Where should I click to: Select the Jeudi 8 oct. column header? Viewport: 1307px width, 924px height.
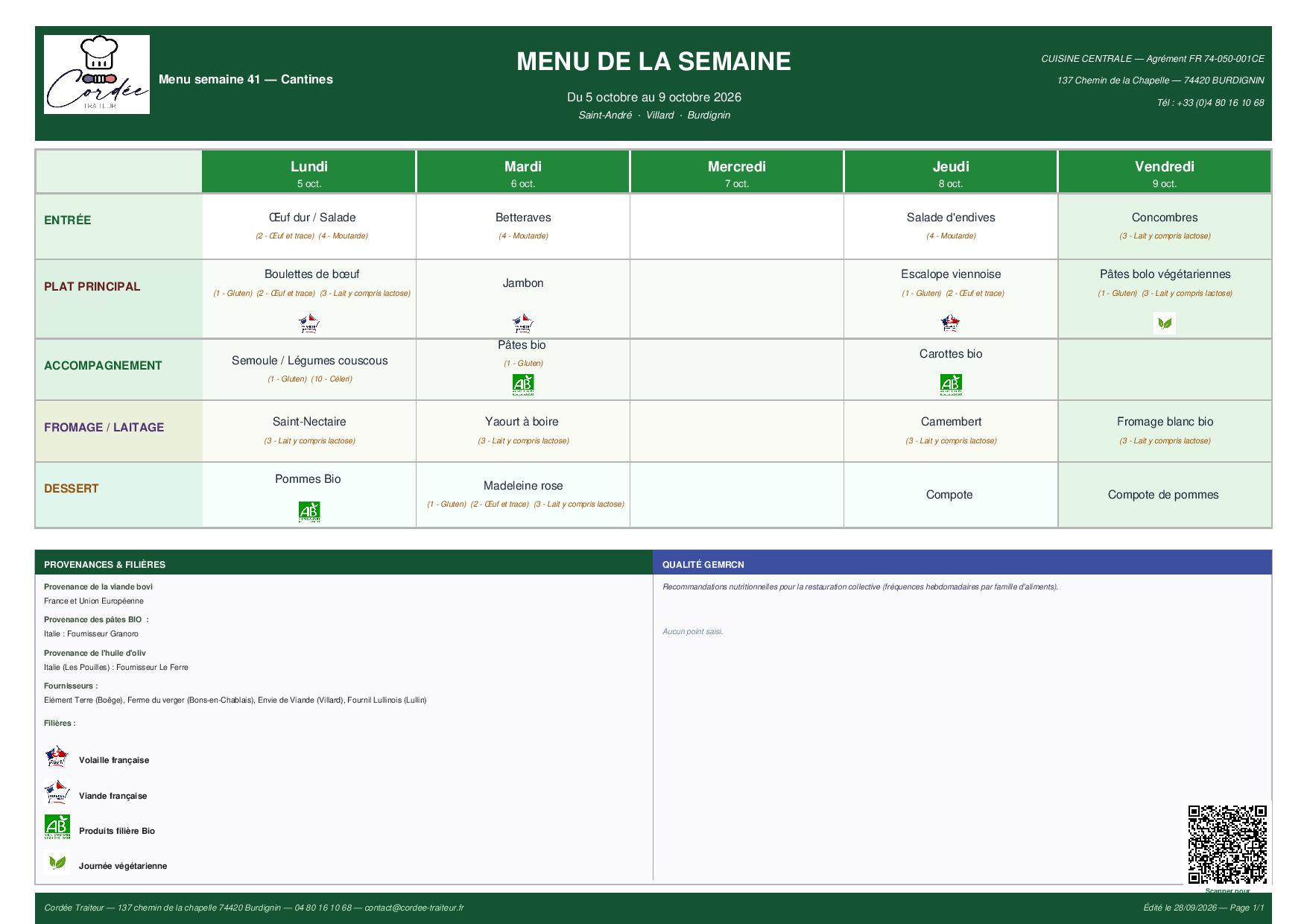tap(951, 172)
